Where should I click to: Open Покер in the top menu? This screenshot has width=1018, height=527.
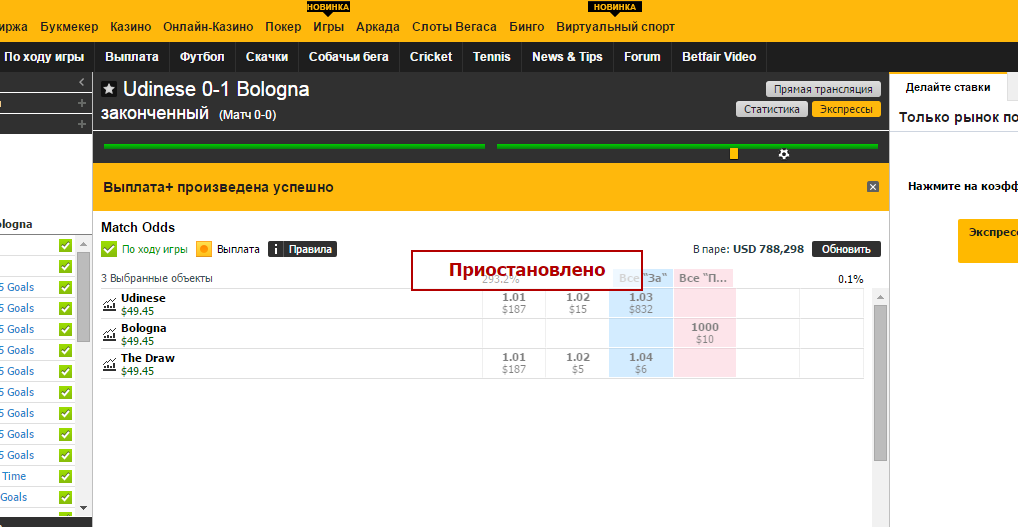[283, 27]
